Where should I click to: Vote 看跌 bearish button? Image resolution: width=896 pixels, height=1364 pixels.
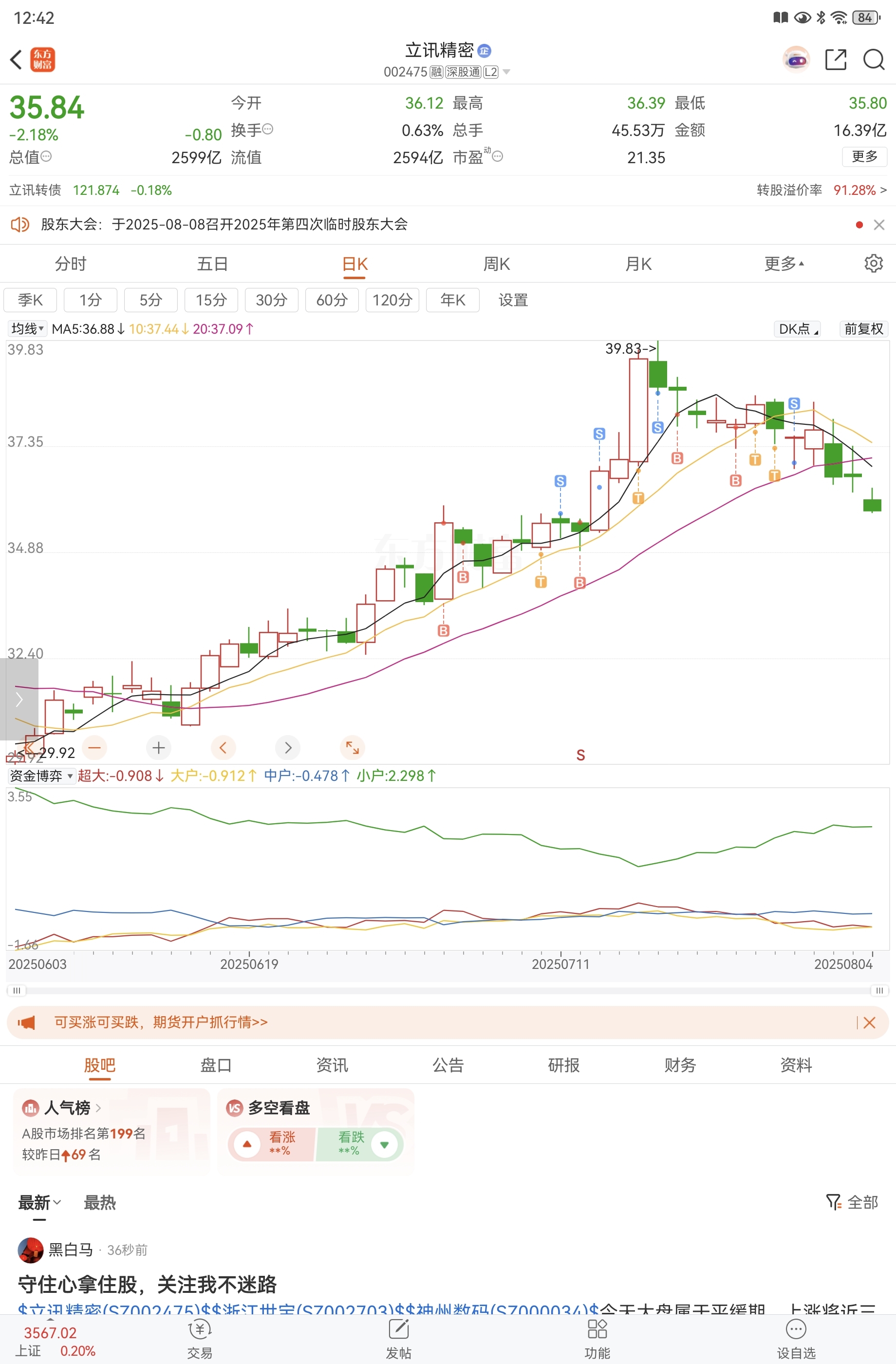[360, 1144]
